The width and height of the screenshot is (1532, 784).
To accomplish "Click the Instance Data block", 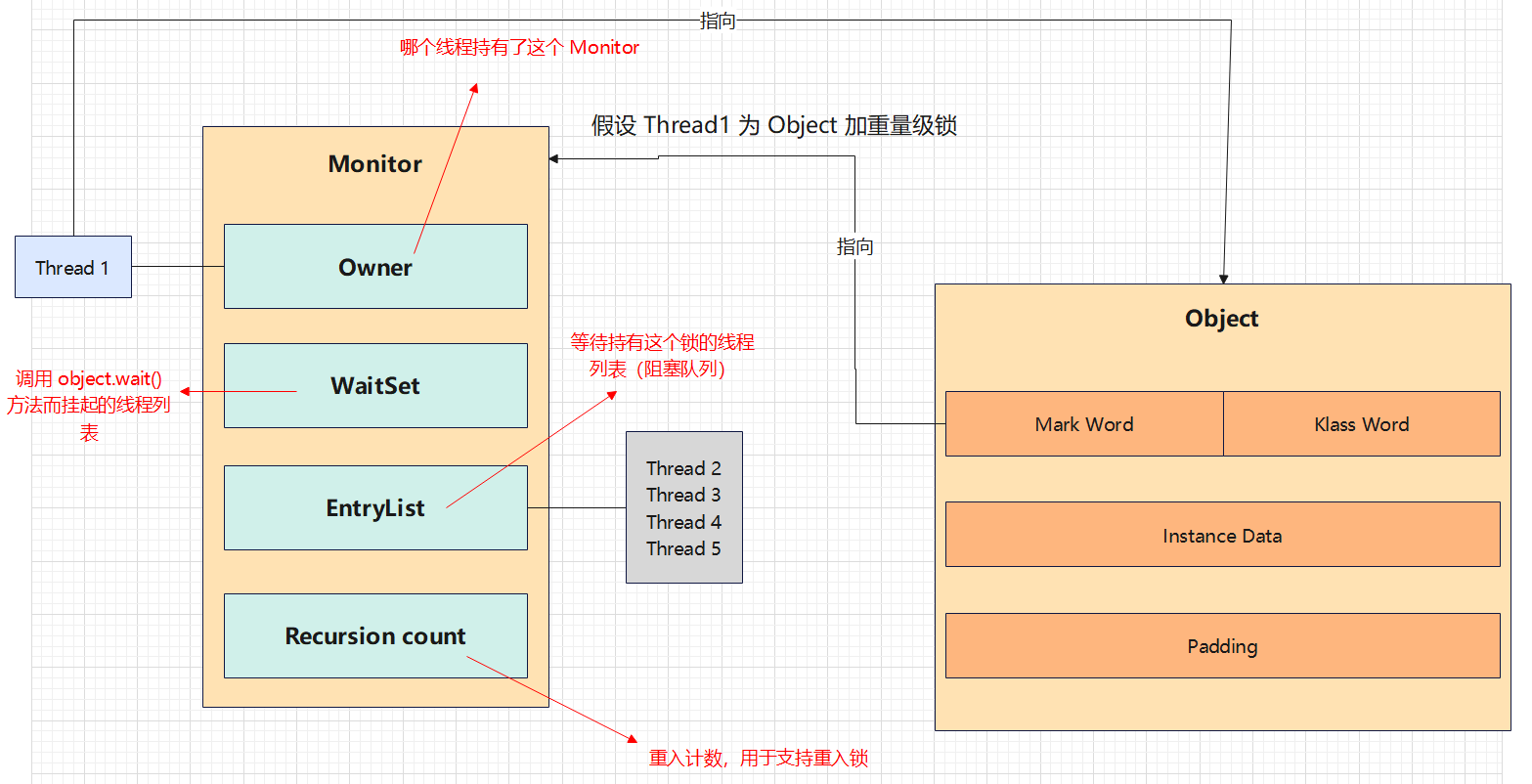I will coord(1222,536).
